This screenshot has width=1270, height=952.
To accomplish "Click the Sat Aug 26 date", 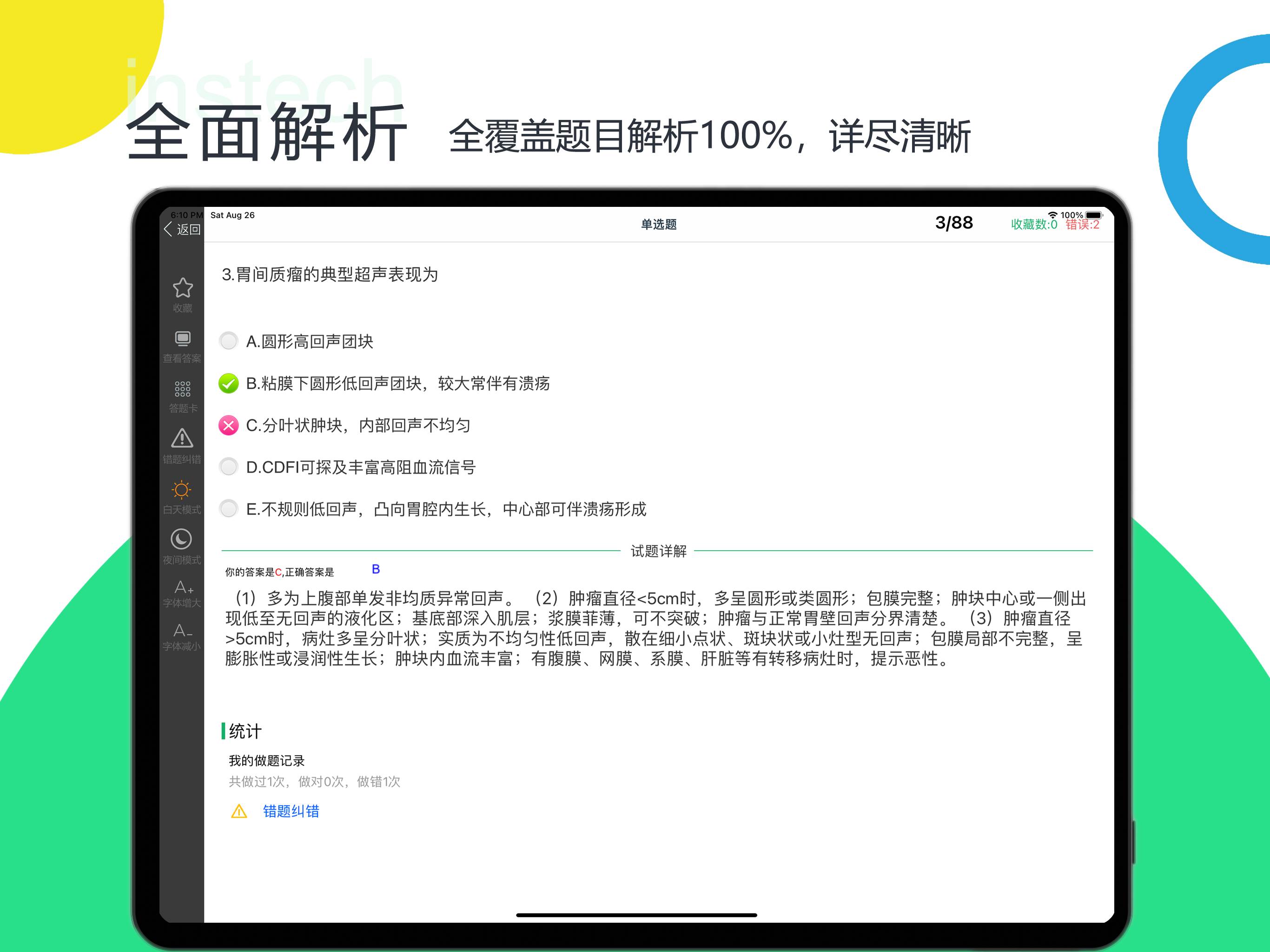I will [x=232, y=215].
